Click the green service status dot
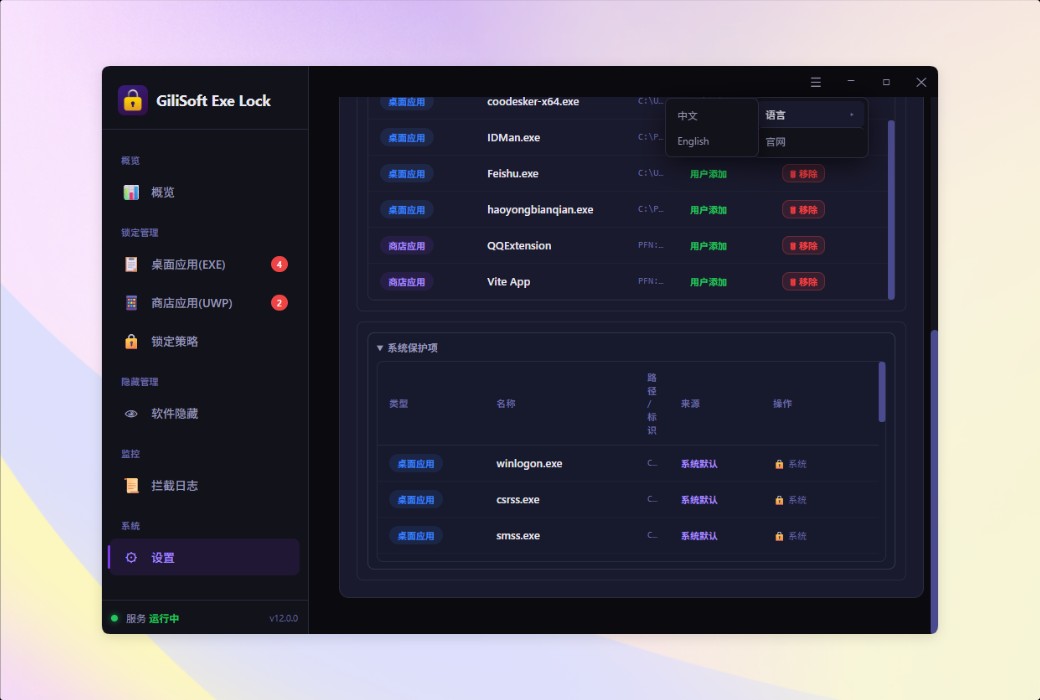The width and height of the screenshot is (1040, 700). pos(114,618)
